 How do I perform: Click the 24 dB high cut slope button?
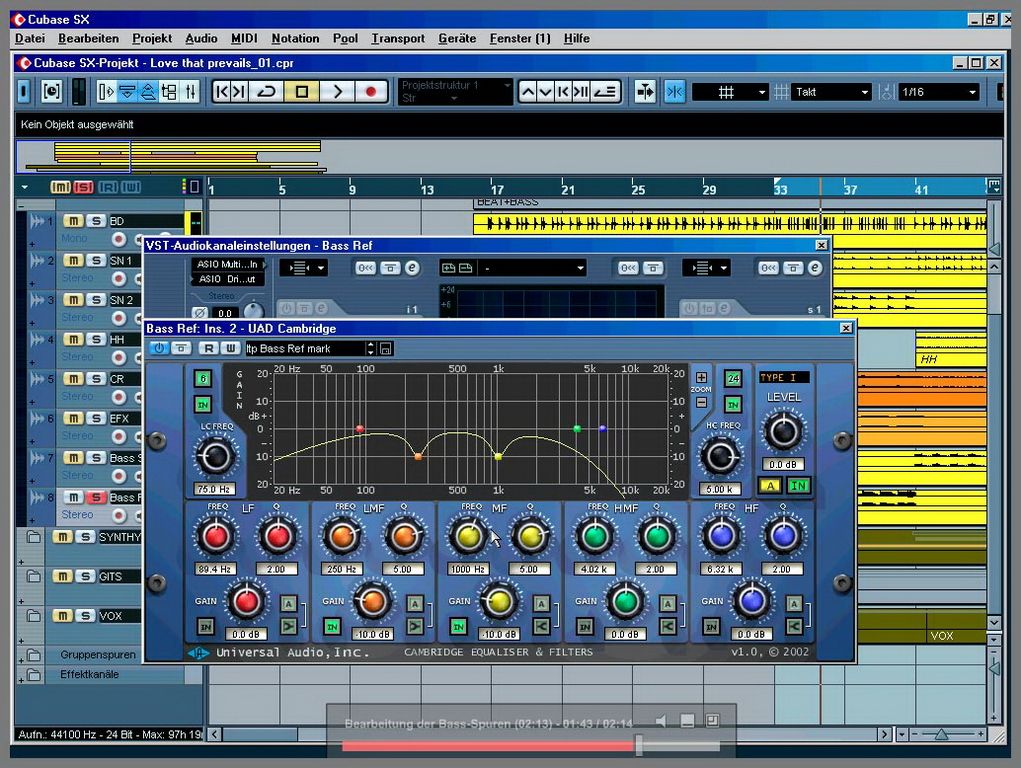point(733,378)
